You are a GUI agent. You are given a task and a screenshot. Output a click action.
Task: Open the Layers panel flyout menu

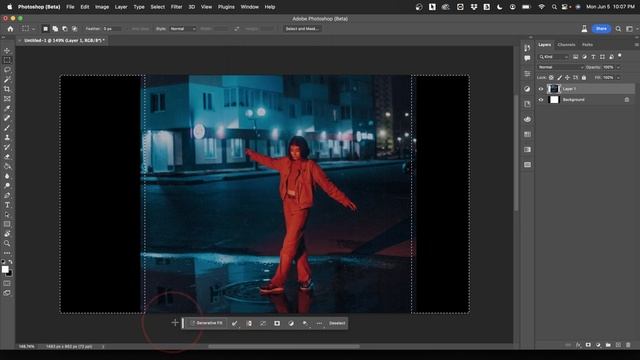click(x=636, y=44)
